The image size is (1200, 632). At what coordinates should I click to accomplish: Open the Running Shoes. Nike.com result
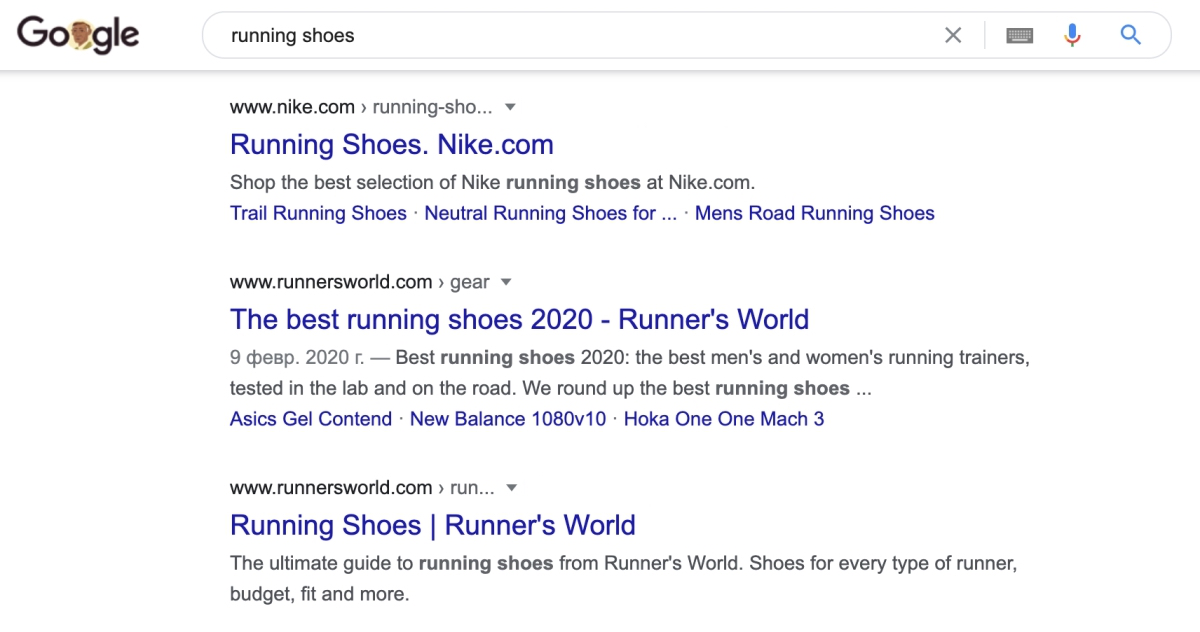[392, 144]
